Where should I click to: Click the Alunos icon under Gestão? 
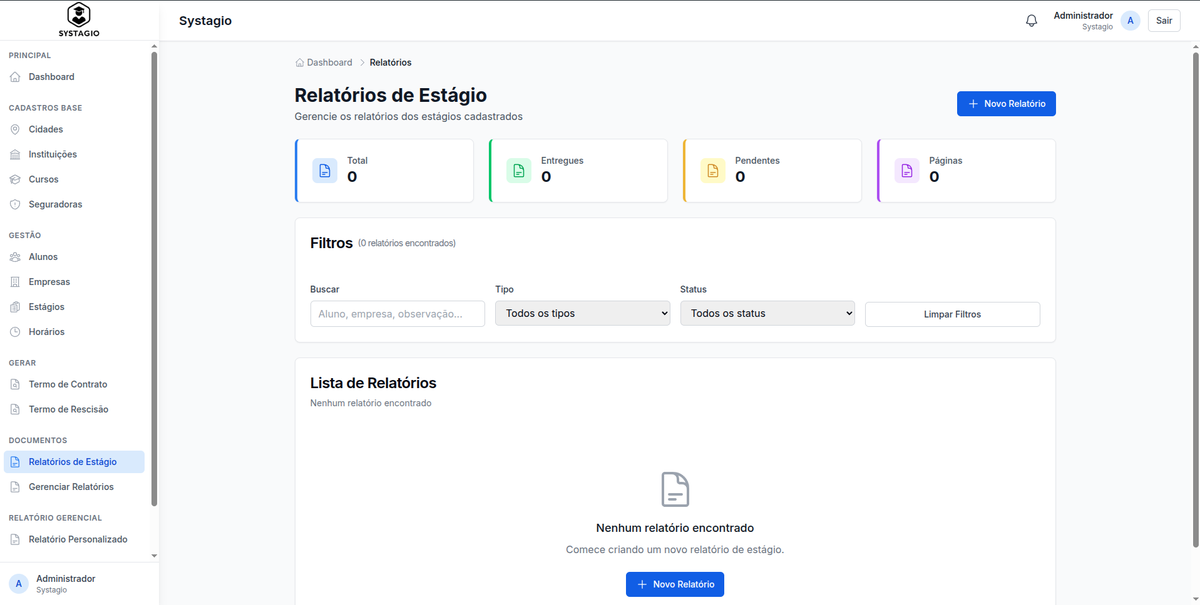tap(18, 257)
